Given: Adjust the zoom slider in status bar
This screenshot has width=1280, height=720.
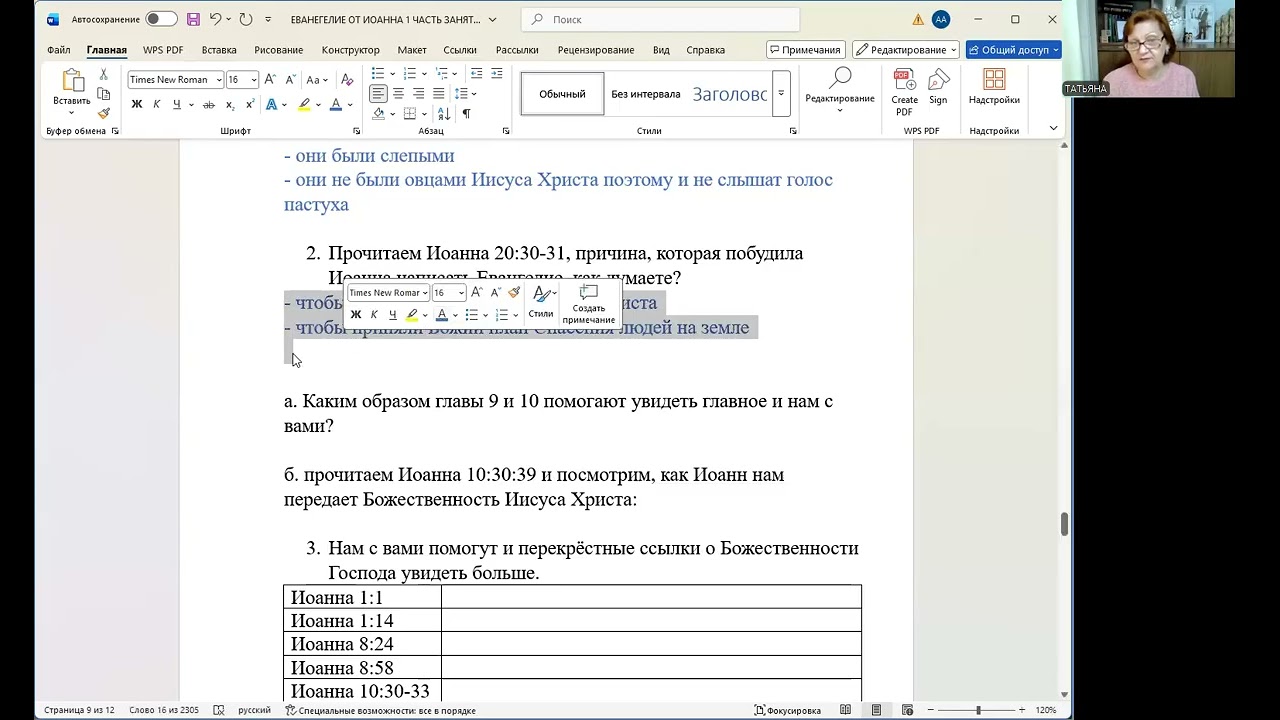Looking at the screenshot, I should (978, 710).
